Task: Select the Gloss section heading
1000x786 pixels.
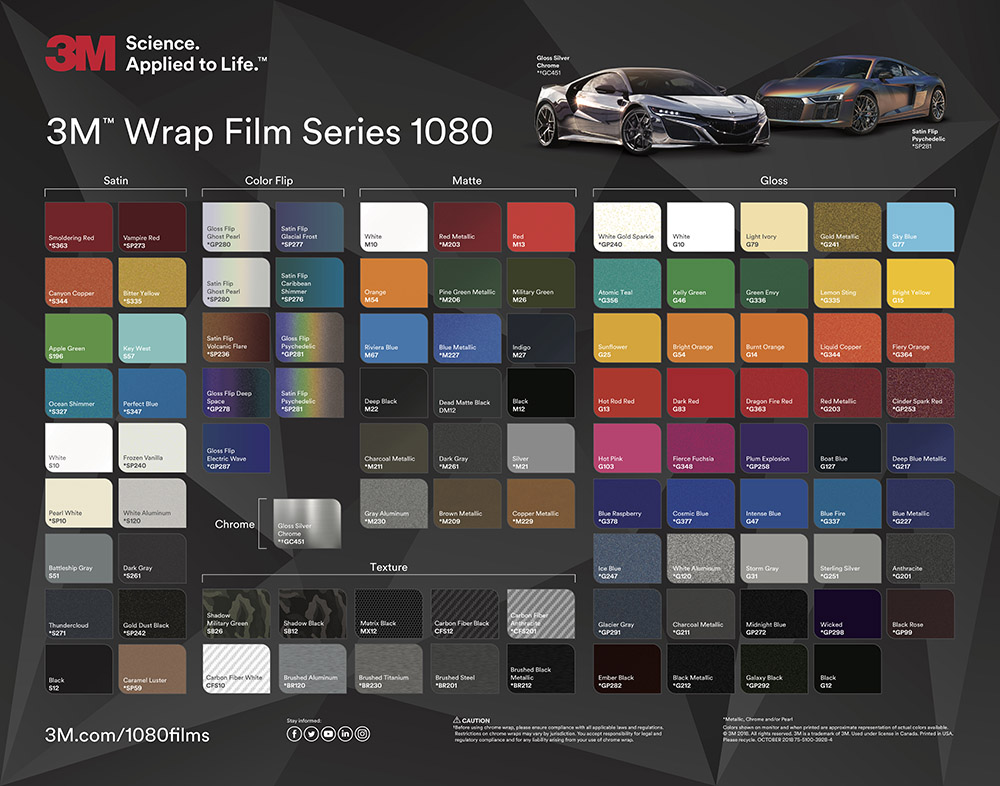Action: 774,181
